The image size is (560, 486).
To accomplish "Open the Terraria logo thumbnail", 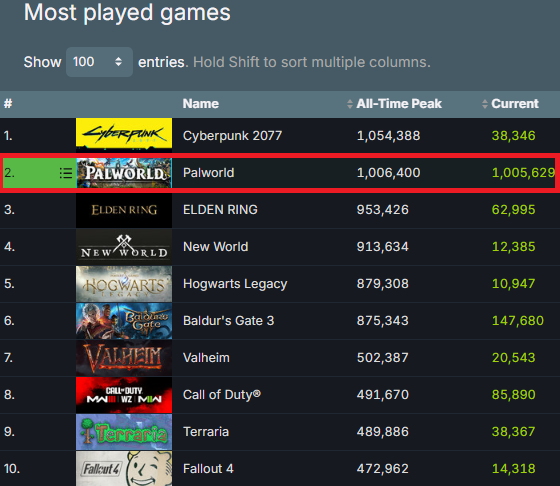I will [x=124, y=432].
